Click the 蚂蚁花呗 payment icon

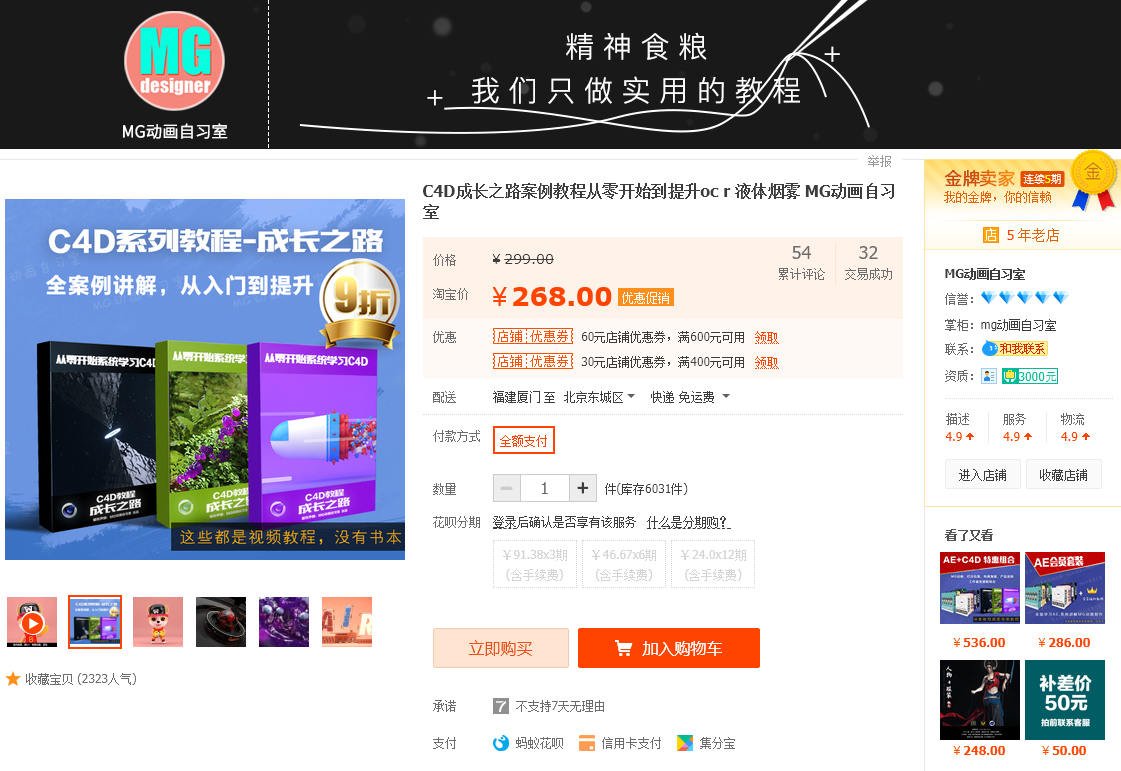click(499, 743)
